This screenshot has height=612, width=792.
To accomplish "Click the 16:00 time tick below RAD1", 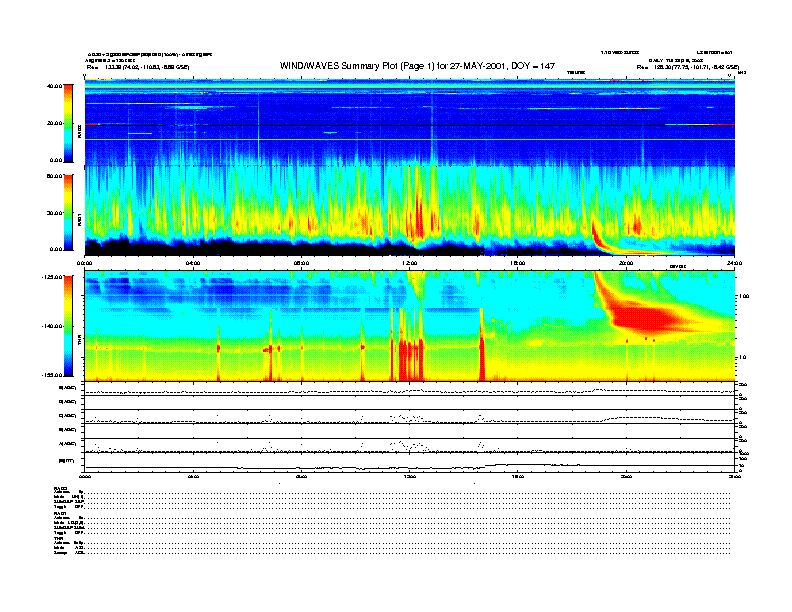I will click(518, 263).
